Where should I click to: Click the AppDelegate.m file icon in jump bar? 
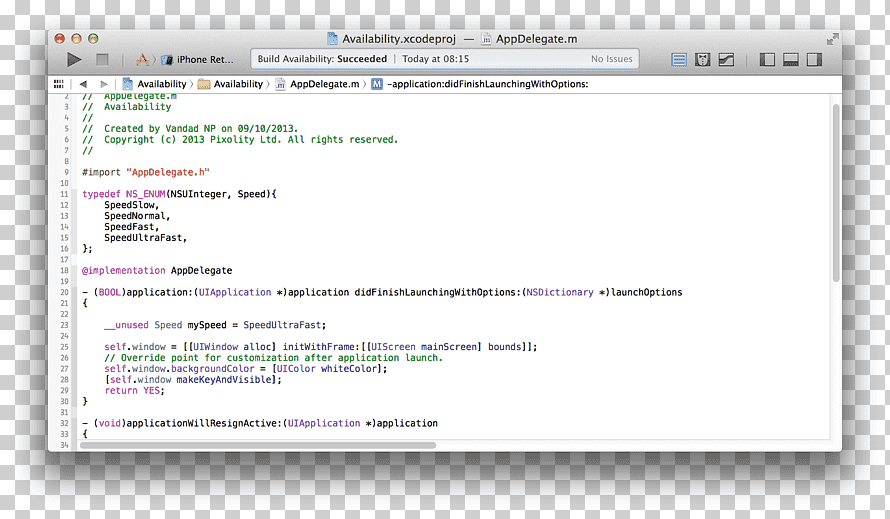pyautogui.click(x=280, y=84)
